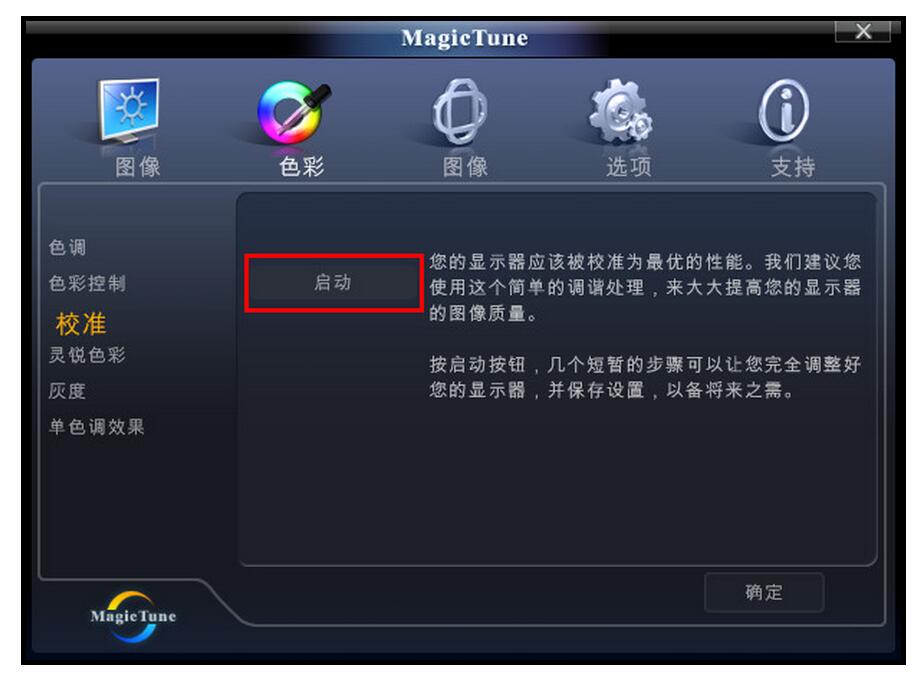This screenshot has height=695, width=921.
Task: Open the info 支持 icon
Action: (784, 111)
